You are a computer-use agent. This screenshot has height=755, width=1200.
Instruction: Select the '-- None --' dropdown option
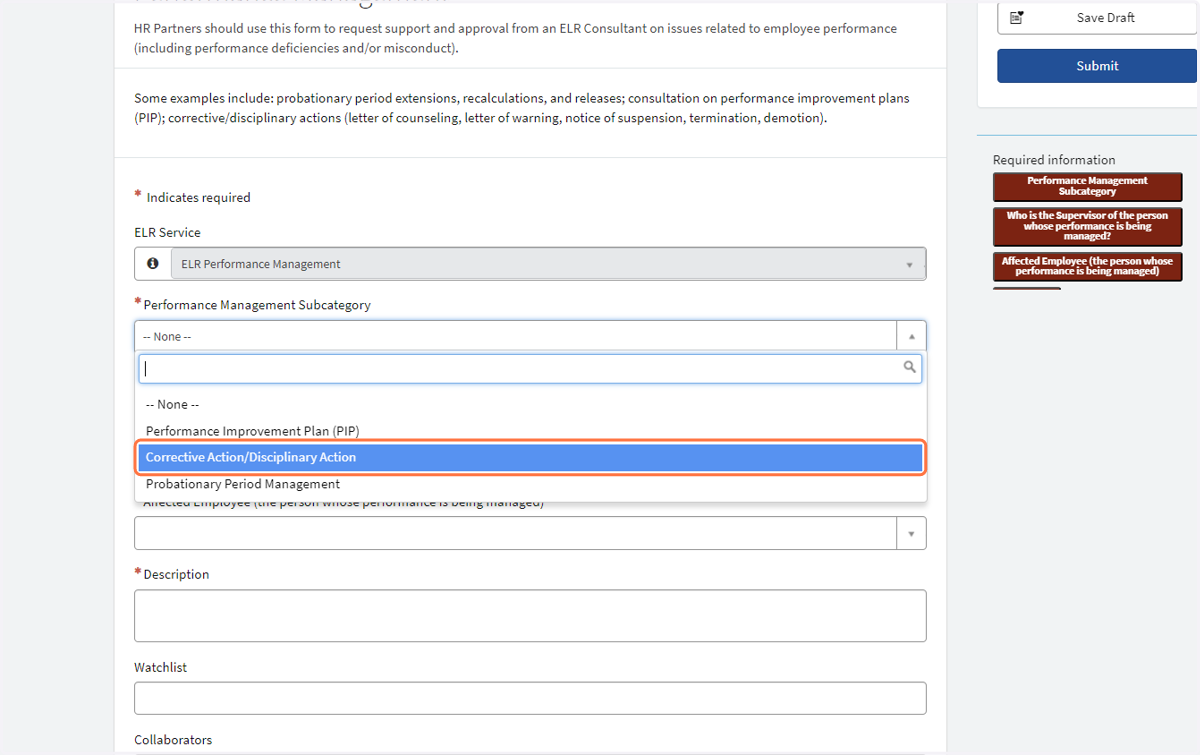click(530, 404)
